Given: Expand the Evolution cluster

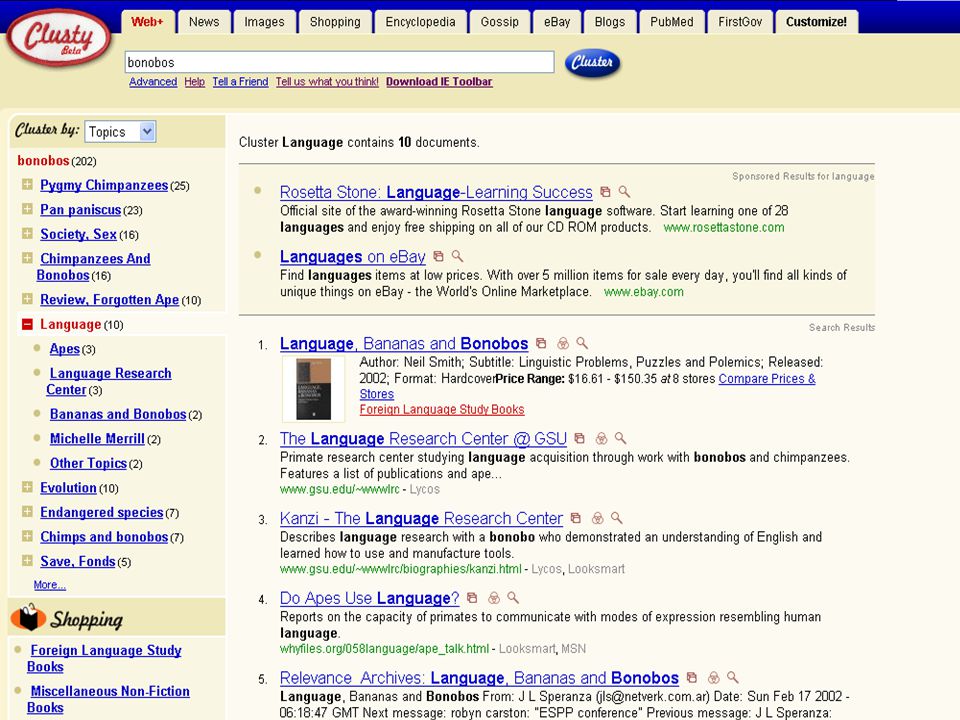Looking at the screenshot, I should [28, 487].
